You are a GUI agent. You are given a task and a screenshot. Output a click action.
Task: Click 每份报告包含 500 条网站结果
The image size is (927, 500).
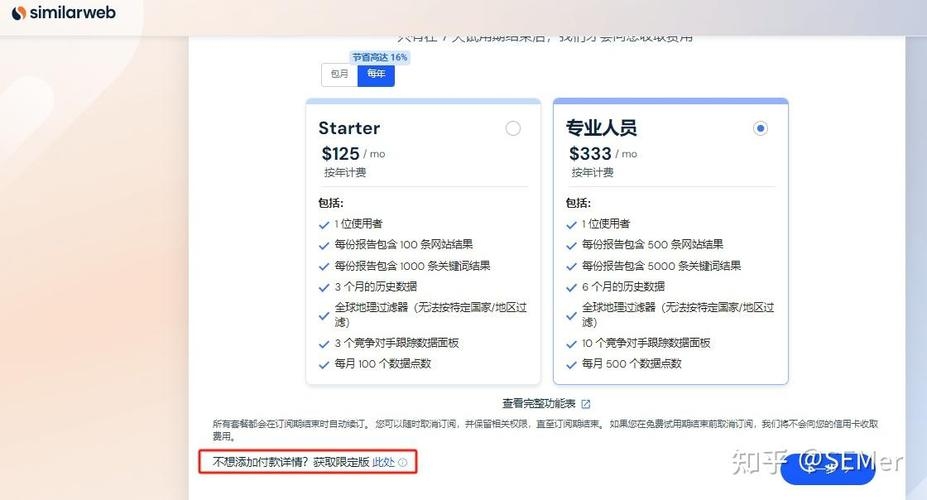tap(653, 244)
